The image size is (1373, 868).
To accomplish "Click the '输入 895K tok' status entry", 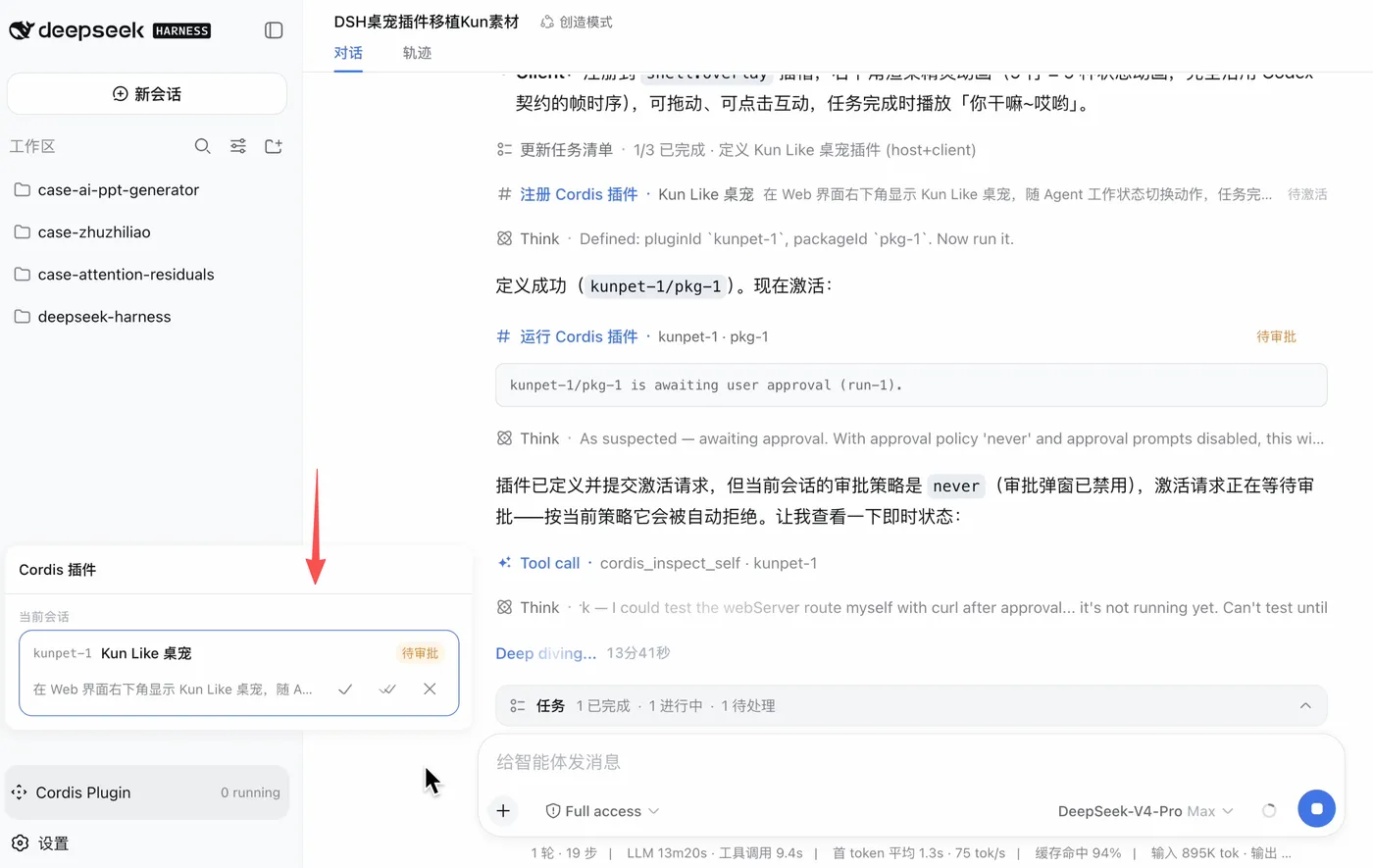I will [x=1195, y=853].
